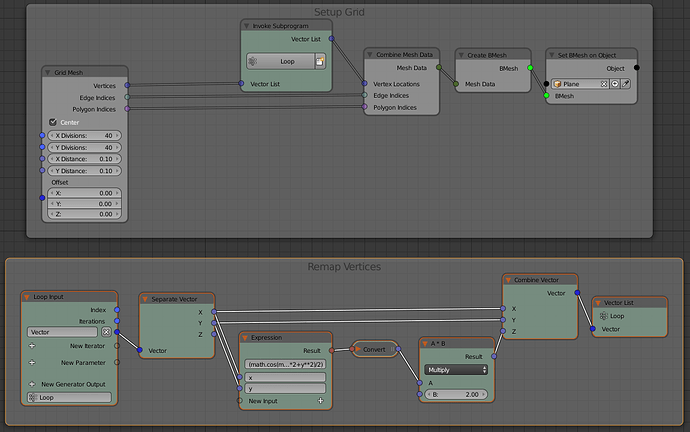Collapse the Invoke Subprogram node
The width and height of the screenshot is (690, 432).
click(246, 26)
